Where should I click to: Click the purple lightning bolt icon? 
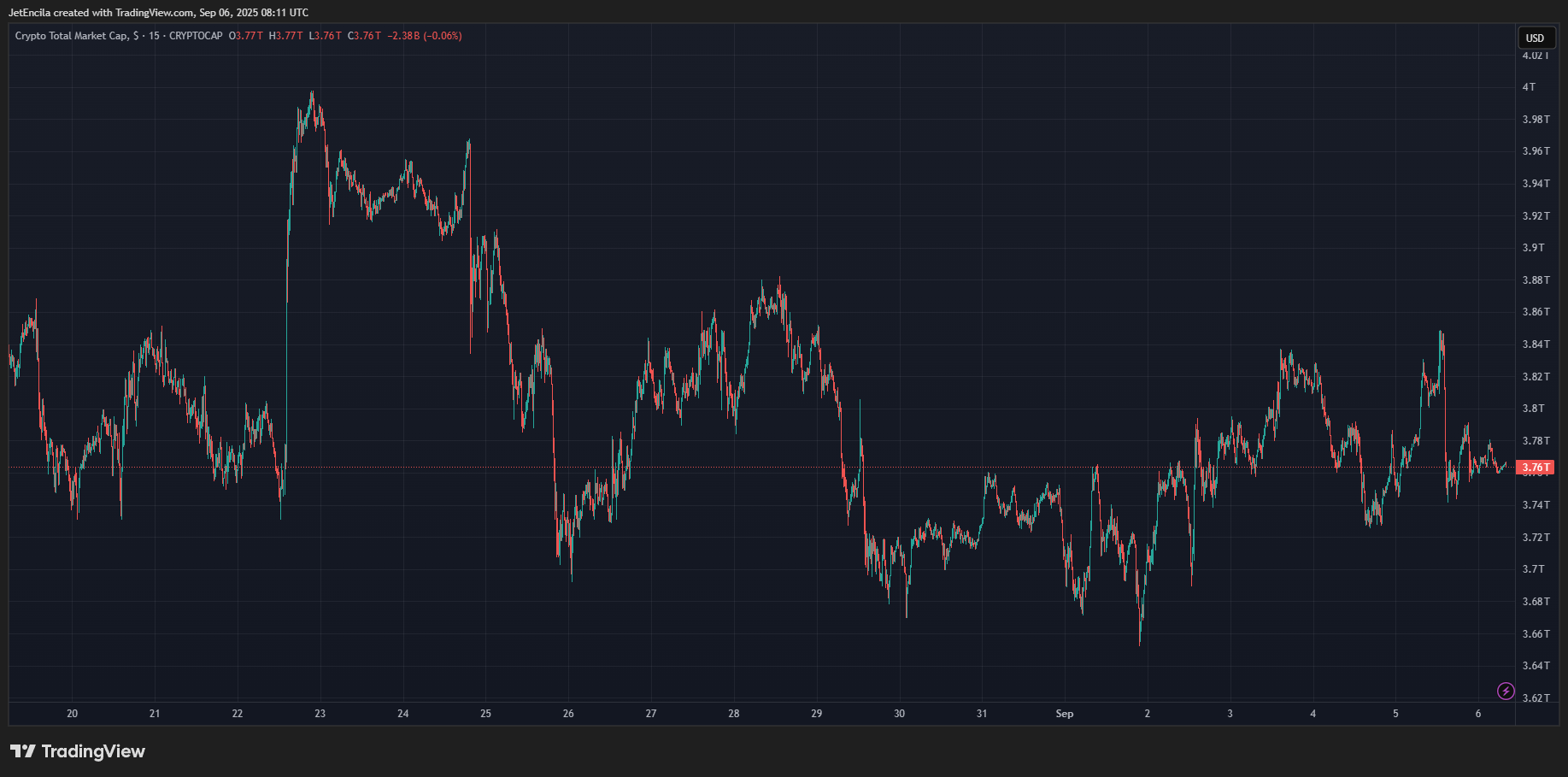point(1506,691)
